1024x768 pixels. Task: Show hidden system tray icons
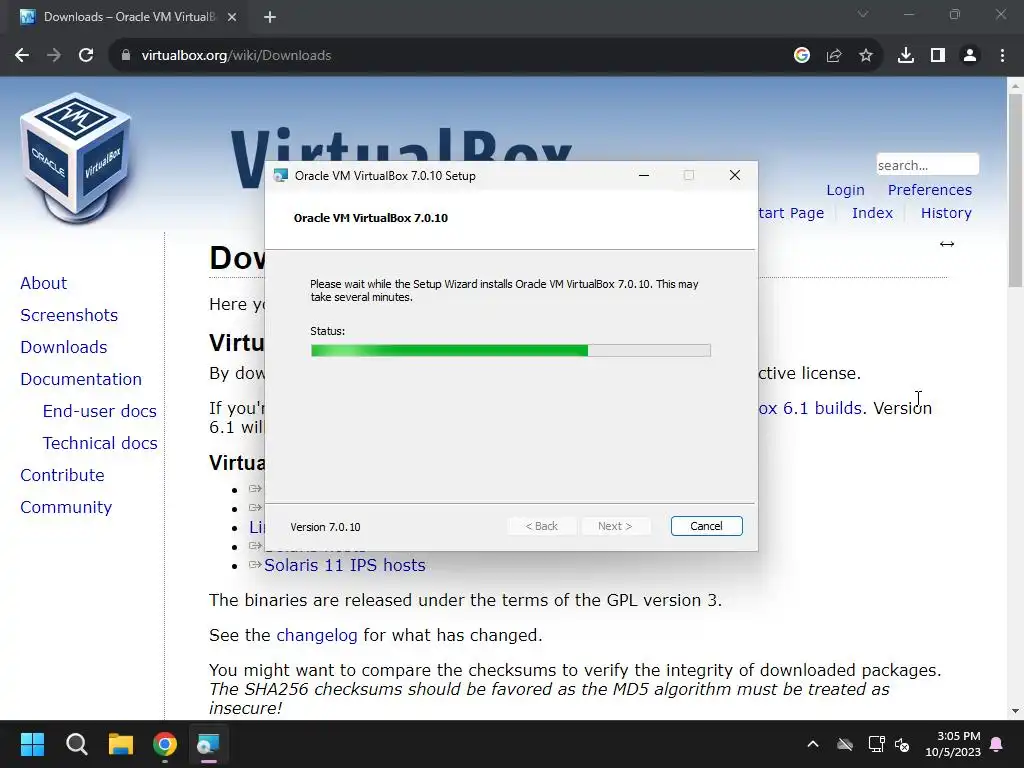click(x=812, y=744)
